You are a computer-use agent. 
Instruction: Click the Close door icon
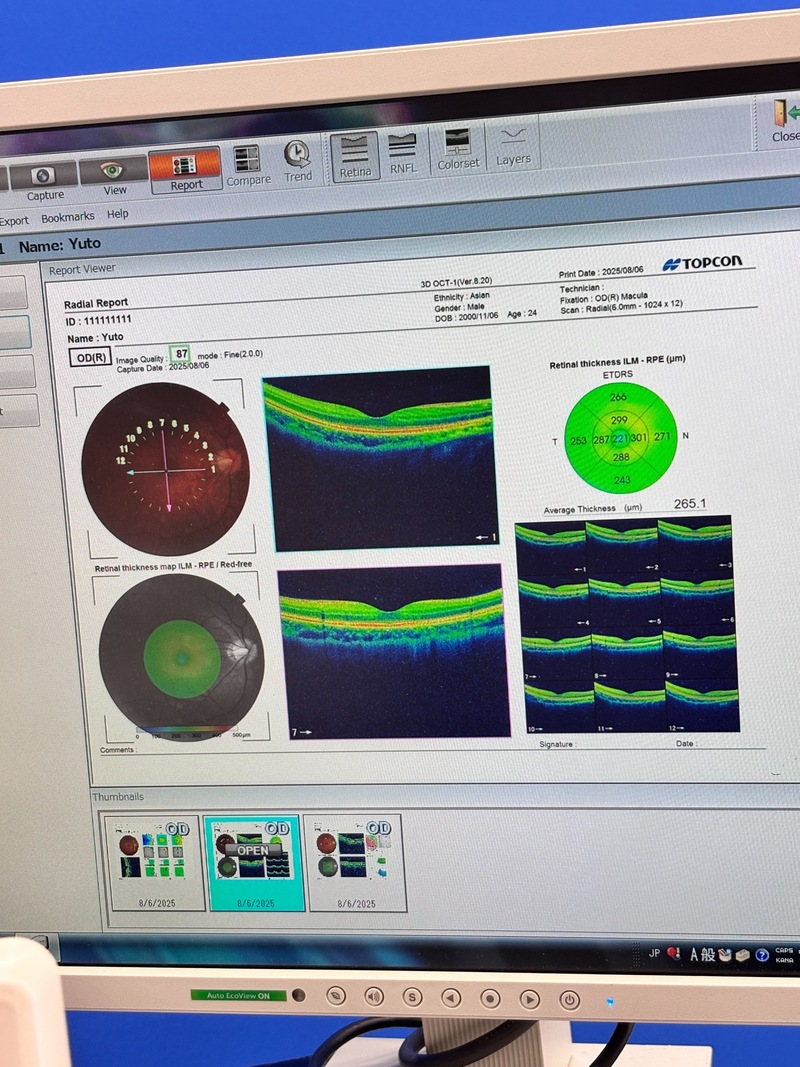[783, 120]
